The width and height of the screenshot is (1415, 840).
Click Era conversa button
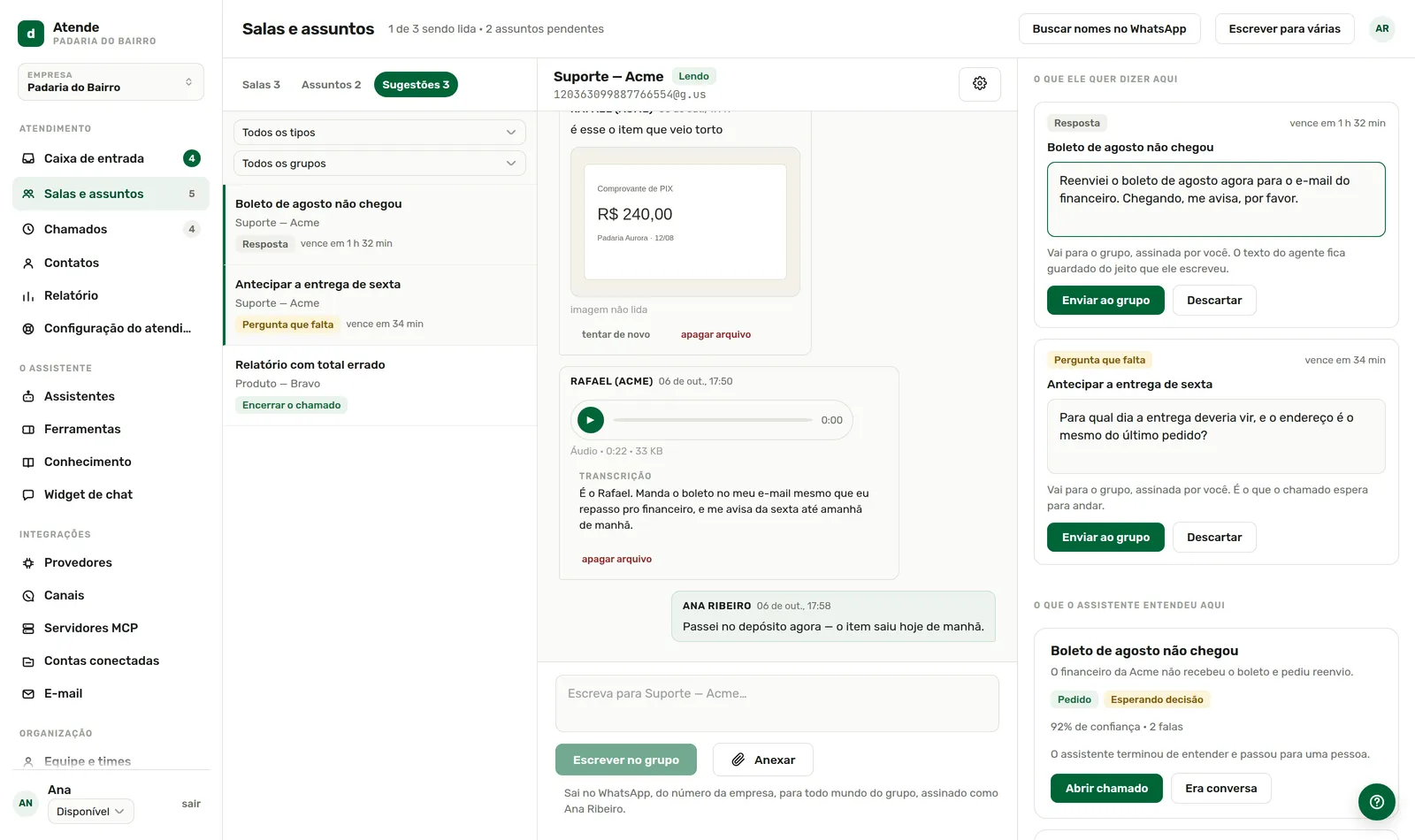pyautogui.click(x=1220, y=789)
